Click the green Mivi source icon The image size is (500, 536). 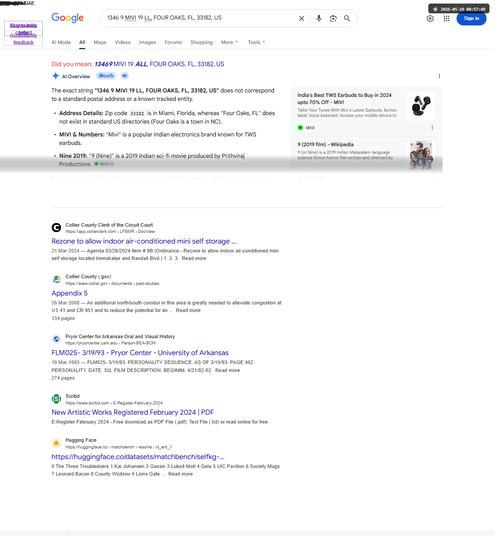[300, 128]
